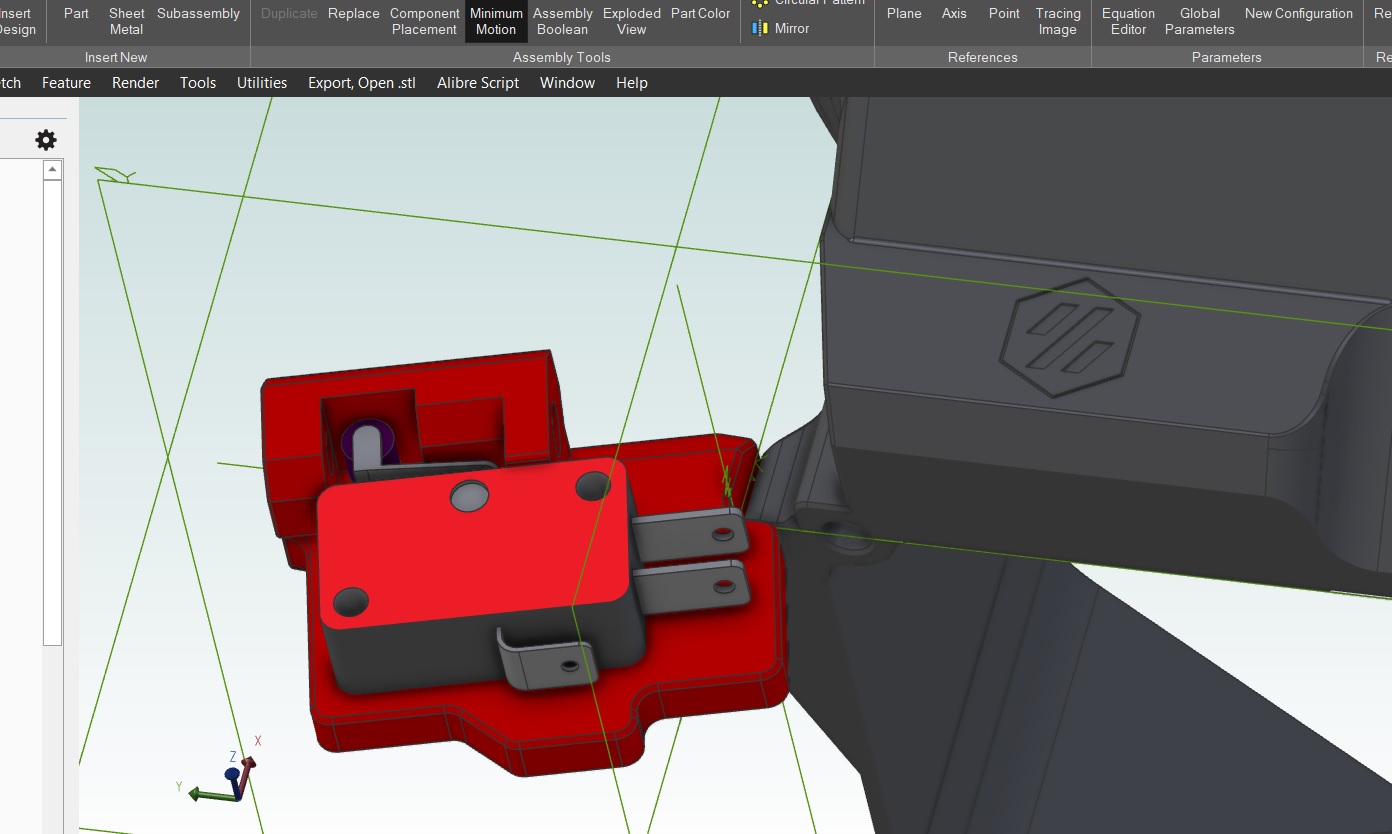Viewport: 1392px width, 834px height.
Task: Click the panel scrollbar up arrow
Action: tap(53, 170)
